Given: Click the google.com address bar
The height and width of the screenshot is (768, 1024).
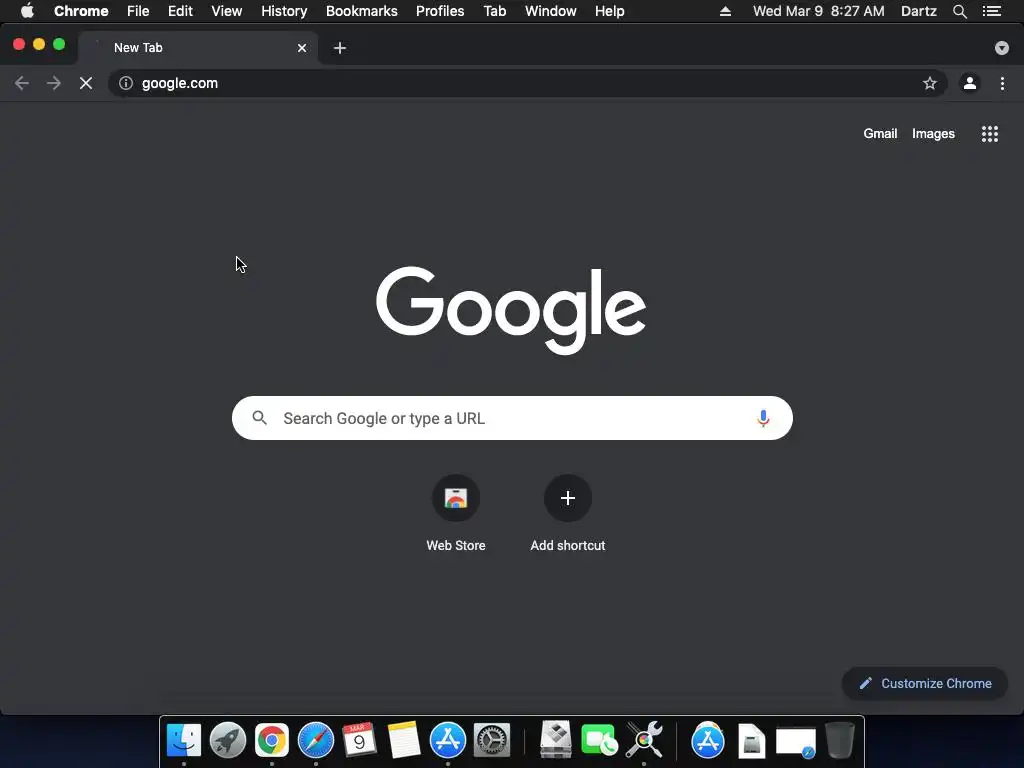Looking at the screenshot, I should coord(528,84).
